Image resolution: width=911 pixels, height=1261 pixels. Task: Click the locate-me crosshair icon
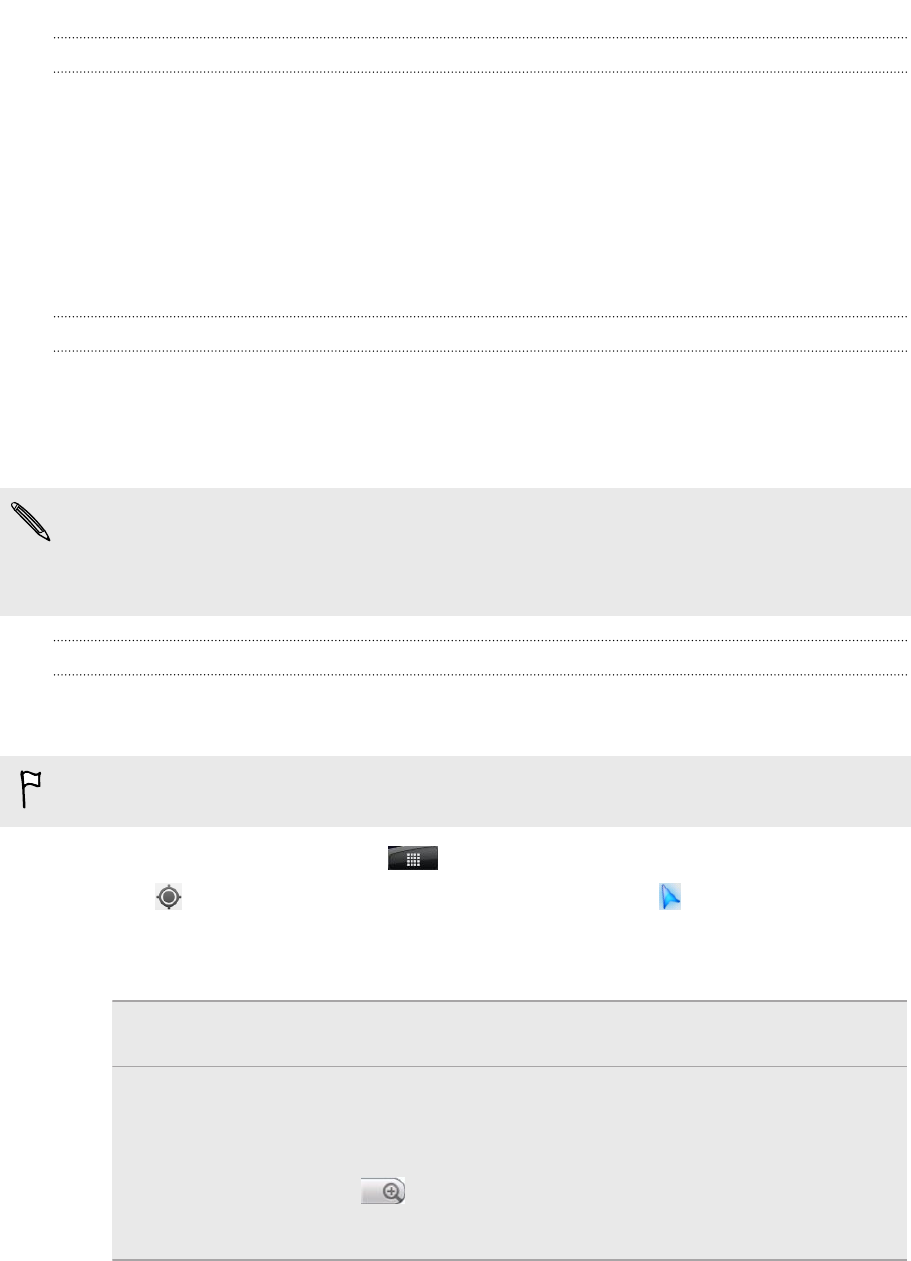pyautogui.click(x=169, y=897)
